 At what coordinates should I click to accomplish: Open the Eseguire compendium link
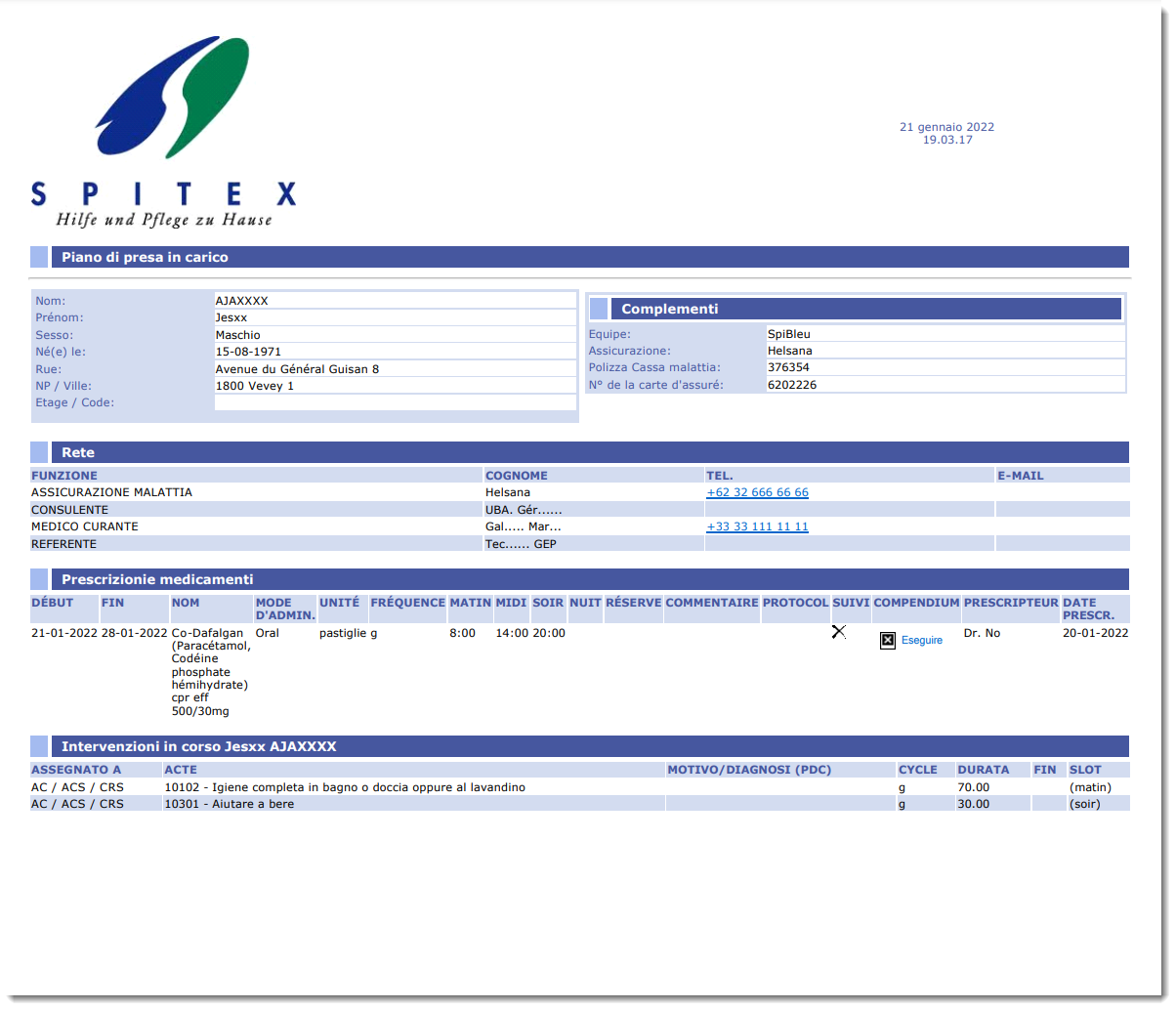pos(921,641)
